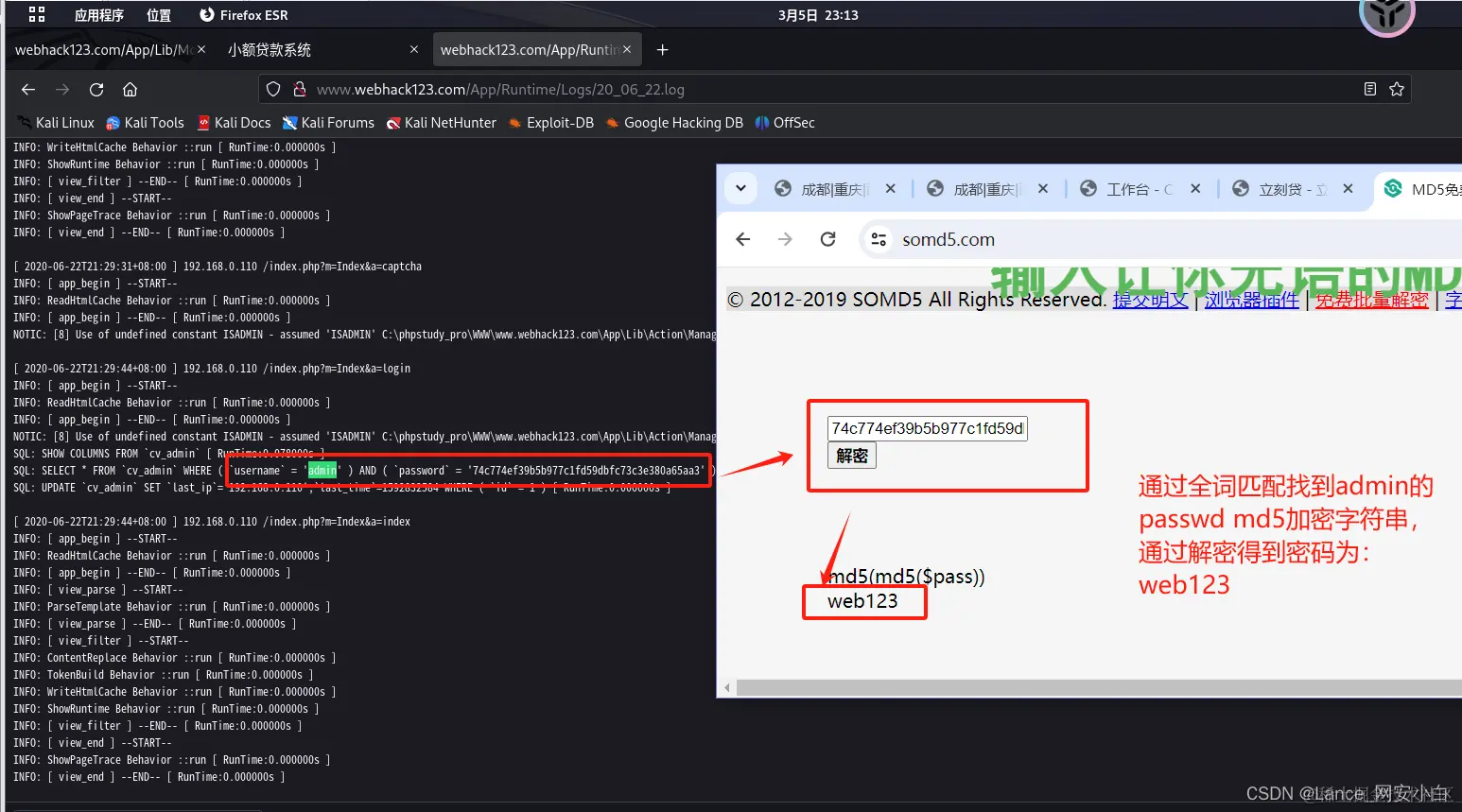
Task: Click the tracking protection shield icon
Action: coord(273,89)
